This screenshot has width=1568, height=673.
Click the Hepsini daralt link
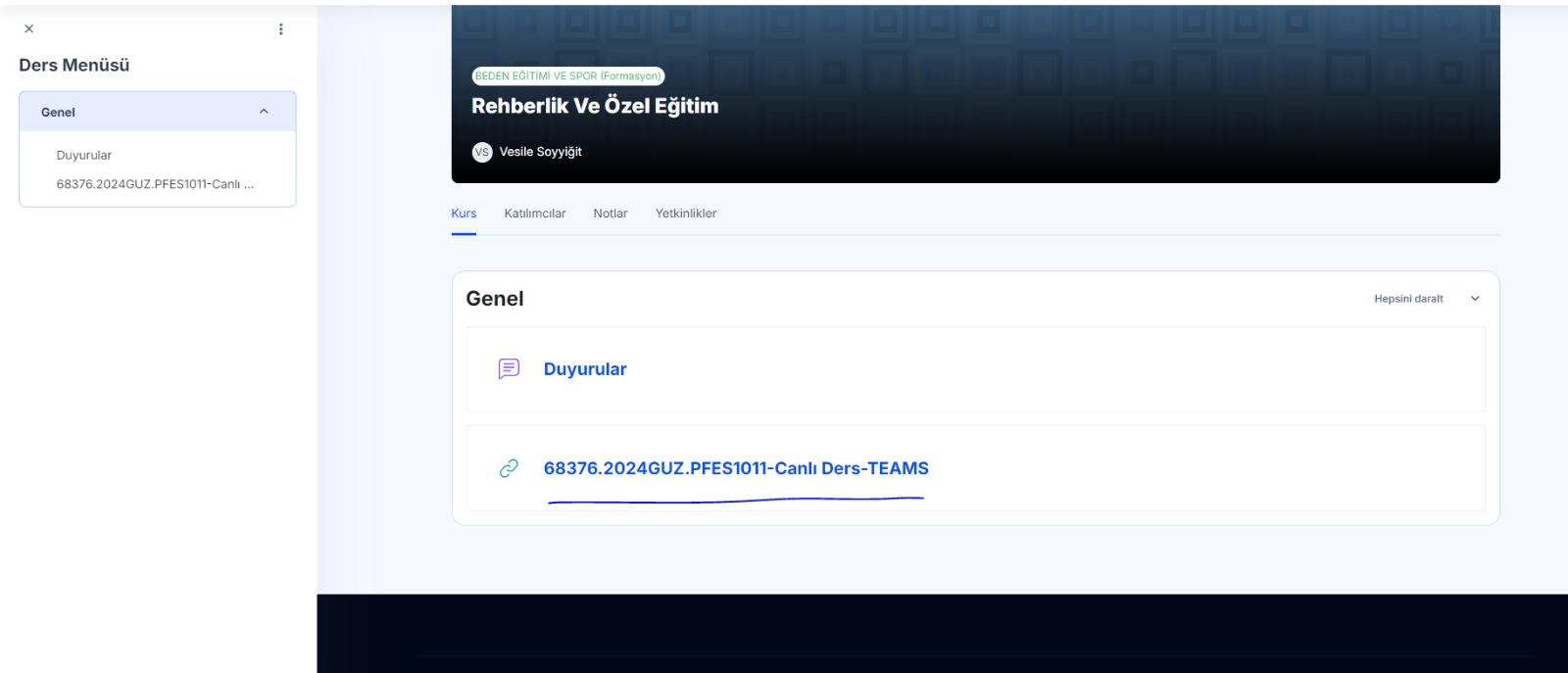tap(1407, 299)
